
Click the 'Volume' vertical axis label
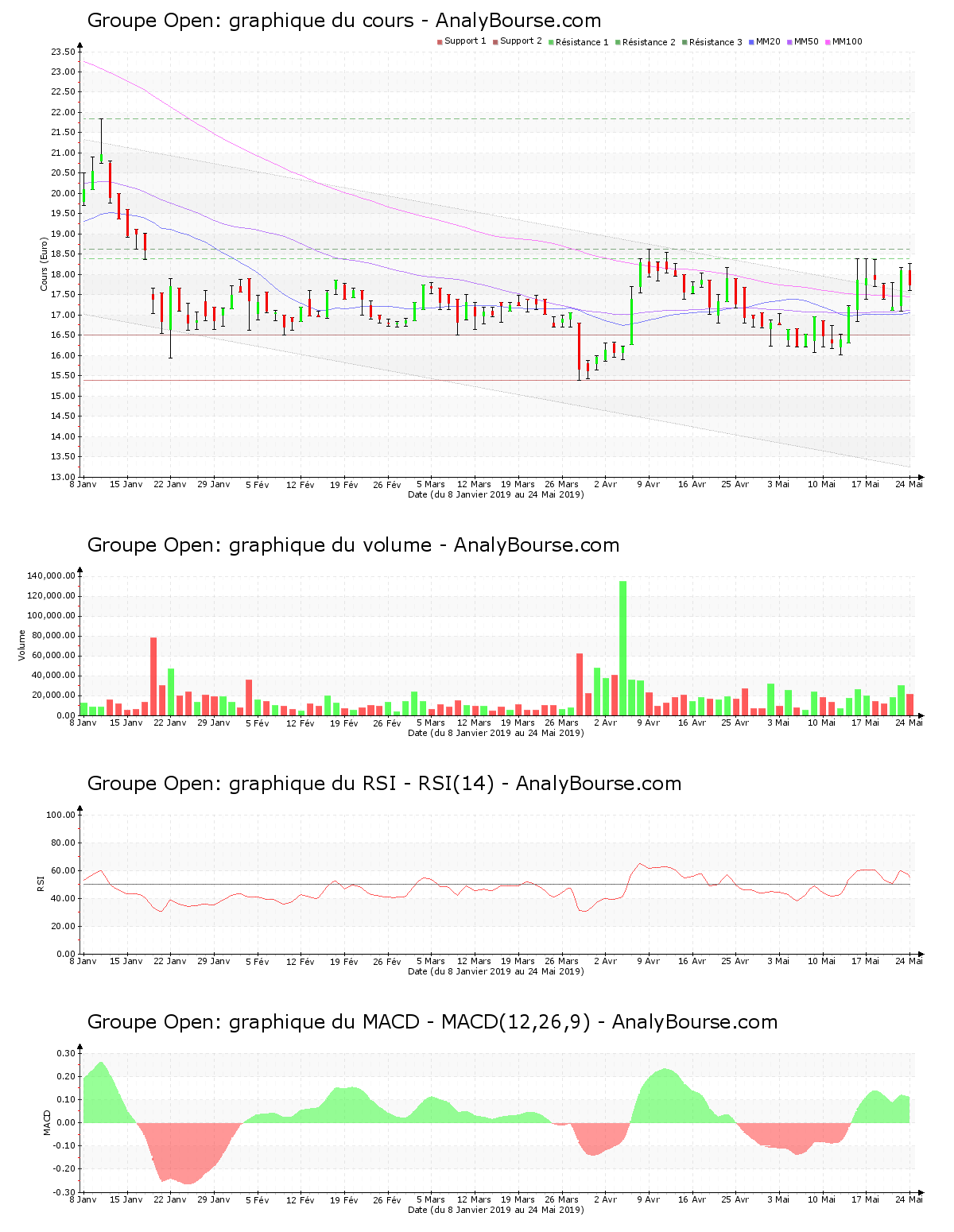[21, 645]
